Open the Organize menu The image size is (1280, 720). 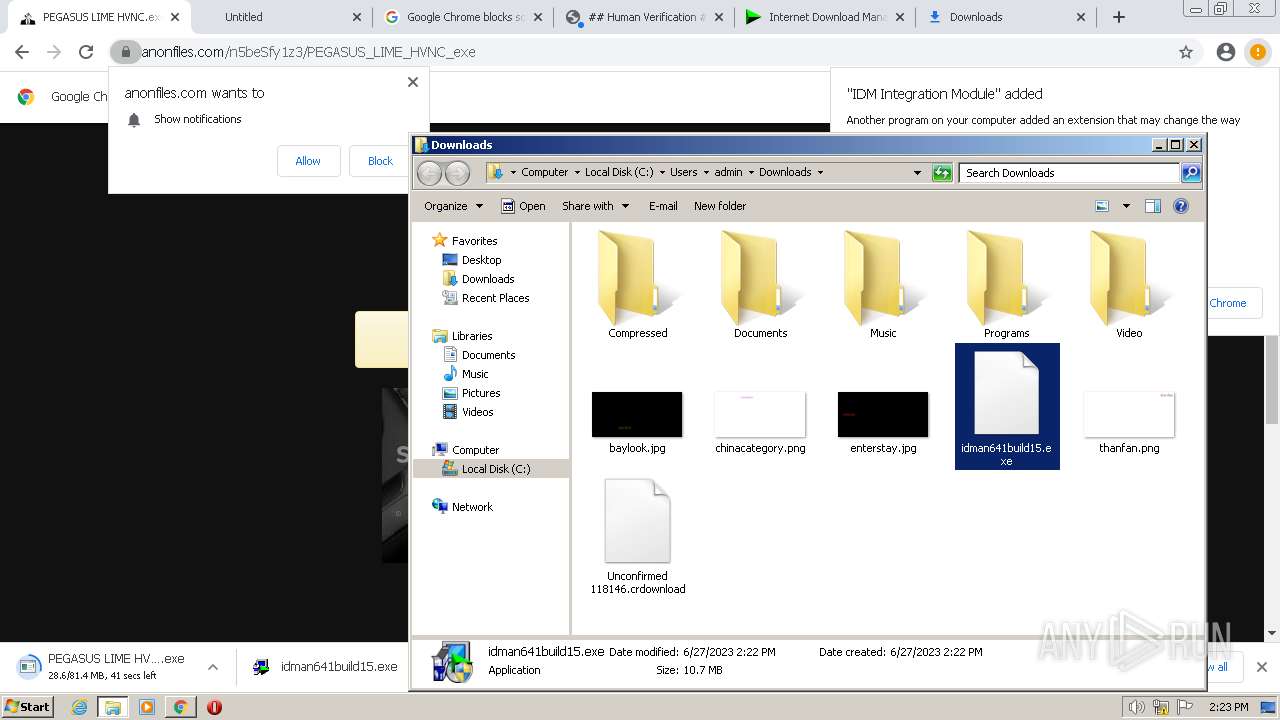pyautogui.click(x=453, y=206)
